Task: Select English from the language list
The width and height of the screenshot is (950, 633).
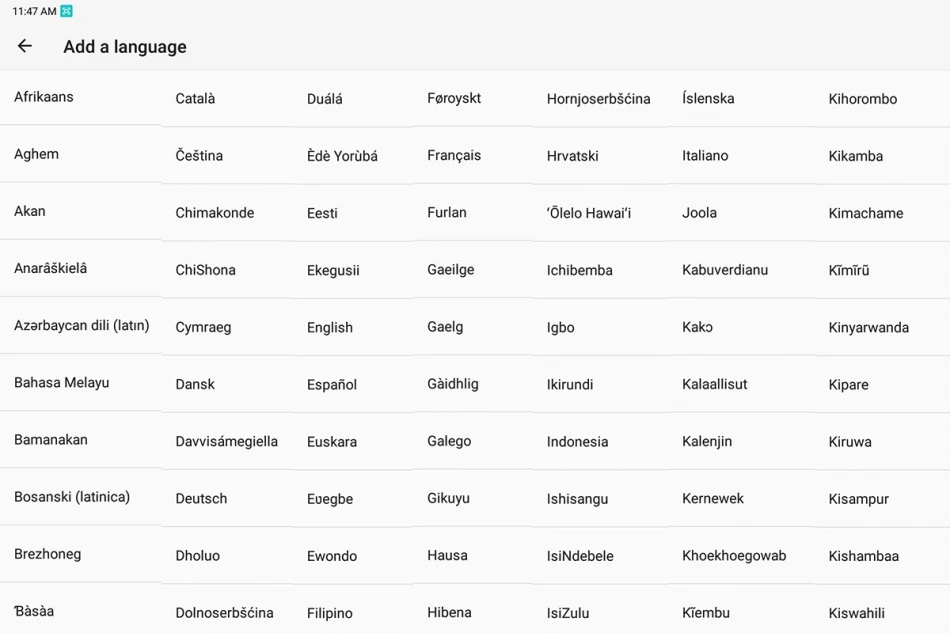Action: point(330,327)
